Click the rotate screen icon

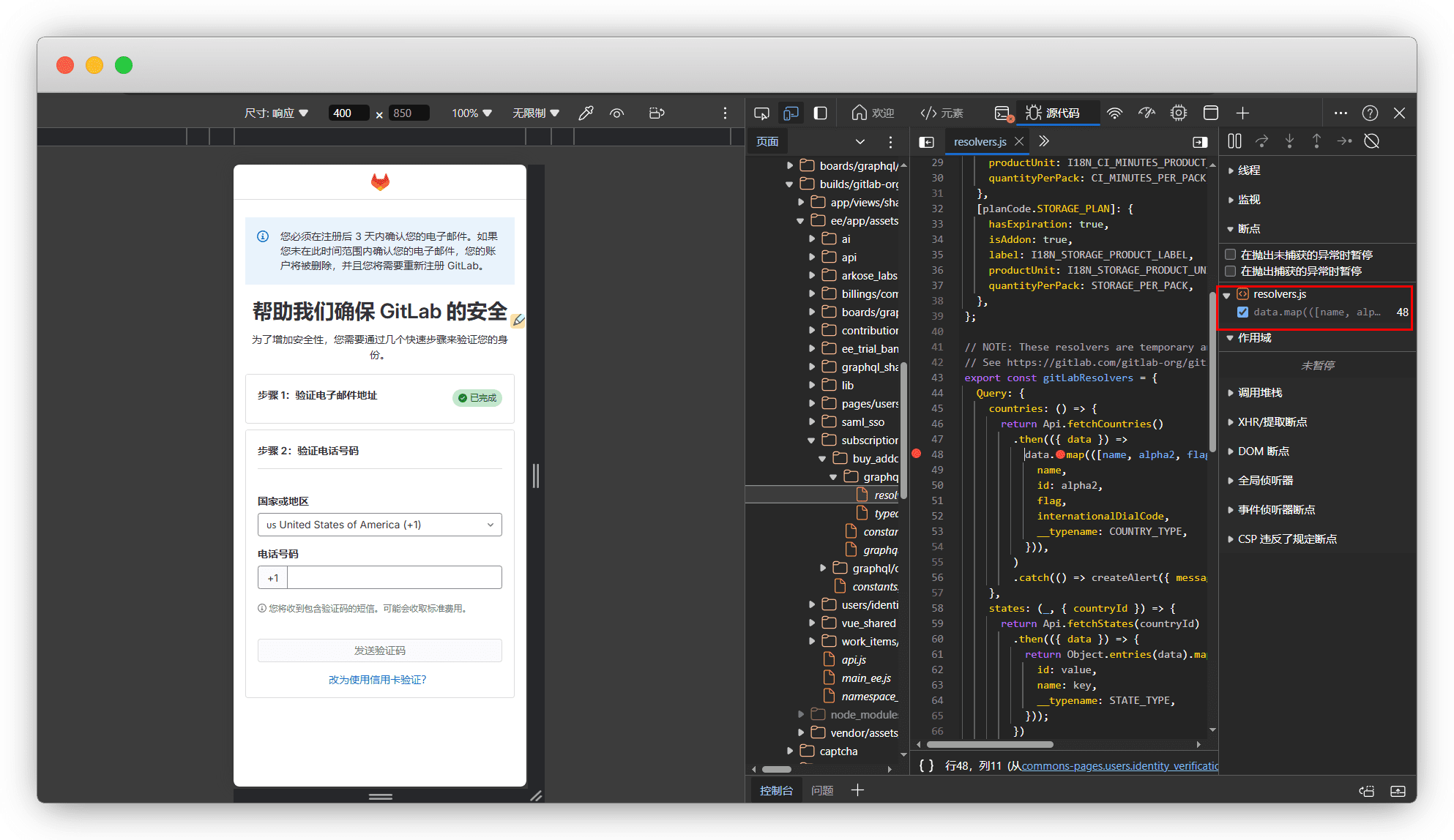point(657,113)
